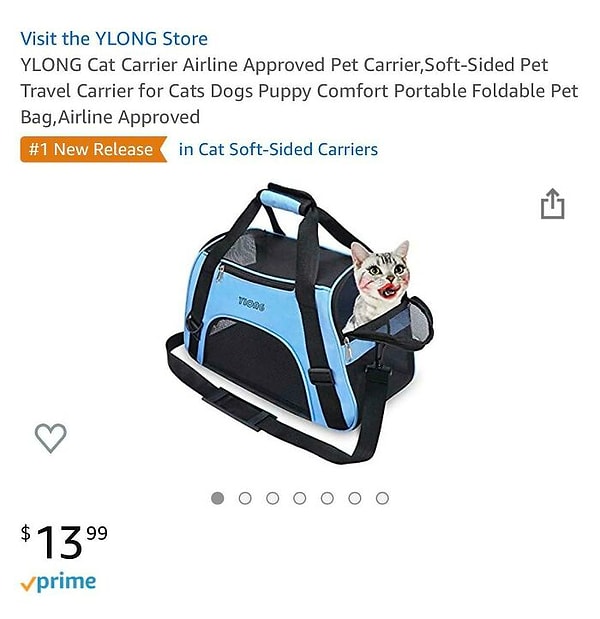Image resolution: width=600 pixels, height=619 pixels.
Task: Add item to wish list via heart icon
Action: click(51, 438)
